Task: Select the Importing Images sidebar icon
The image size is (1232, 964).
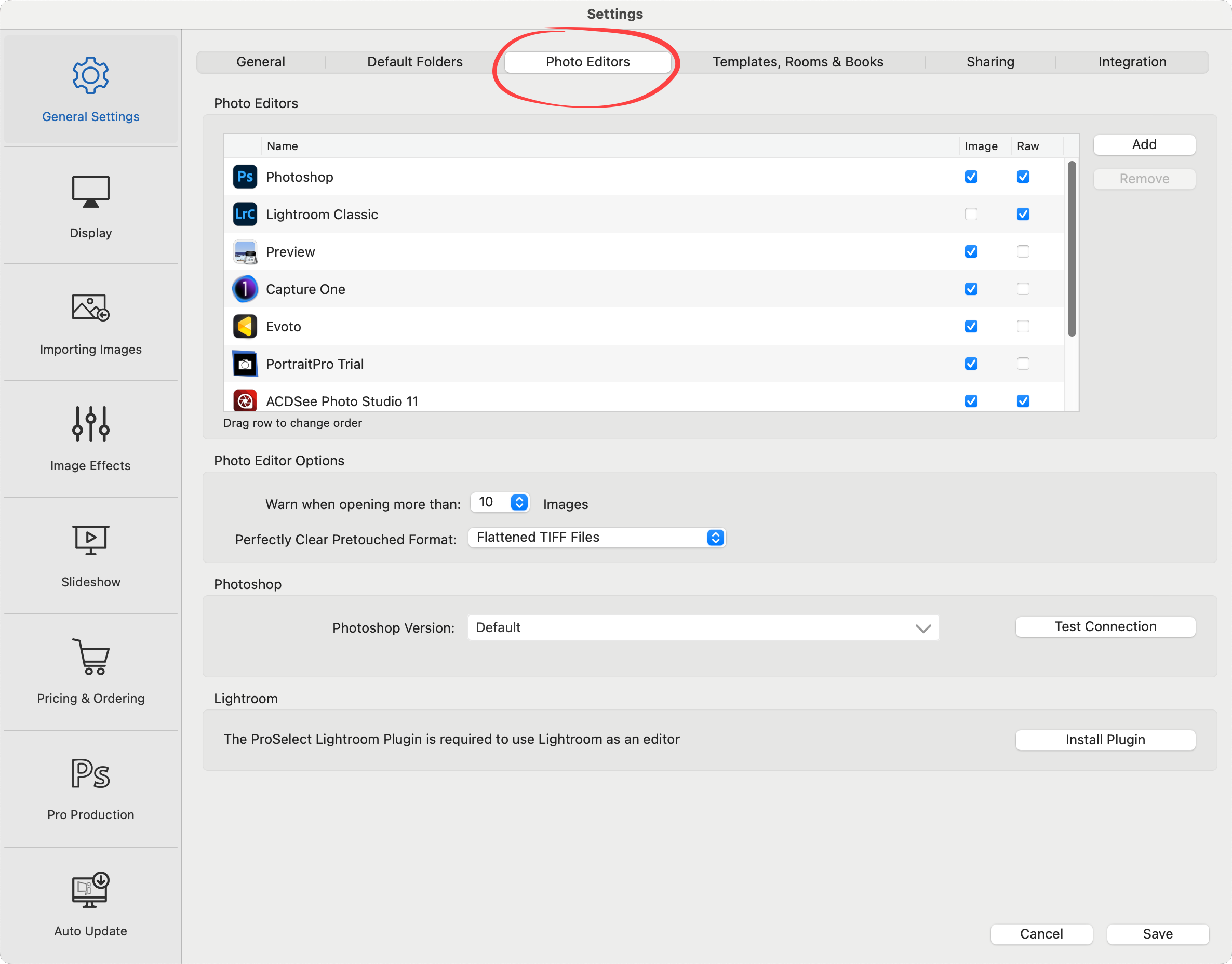Action: [x=90, y=308]
